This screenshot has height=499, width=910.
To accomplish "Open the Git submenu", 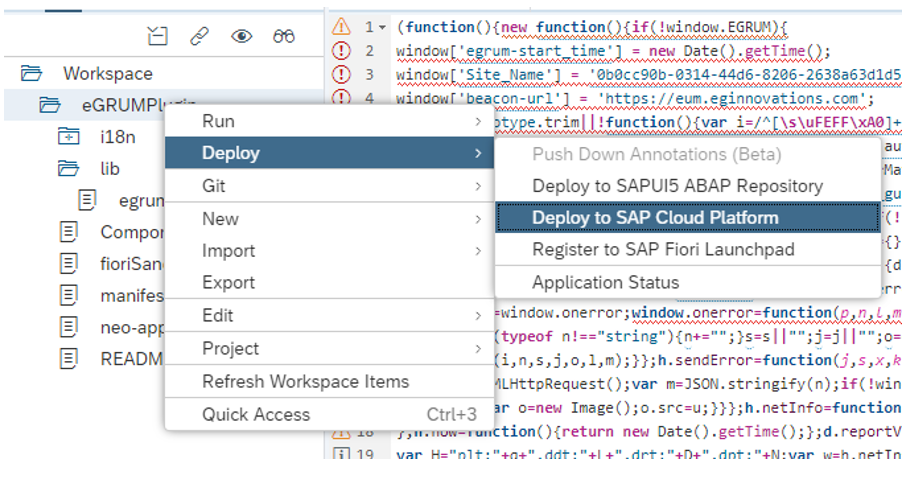I will pyautogui.click(x=329, y=186).
